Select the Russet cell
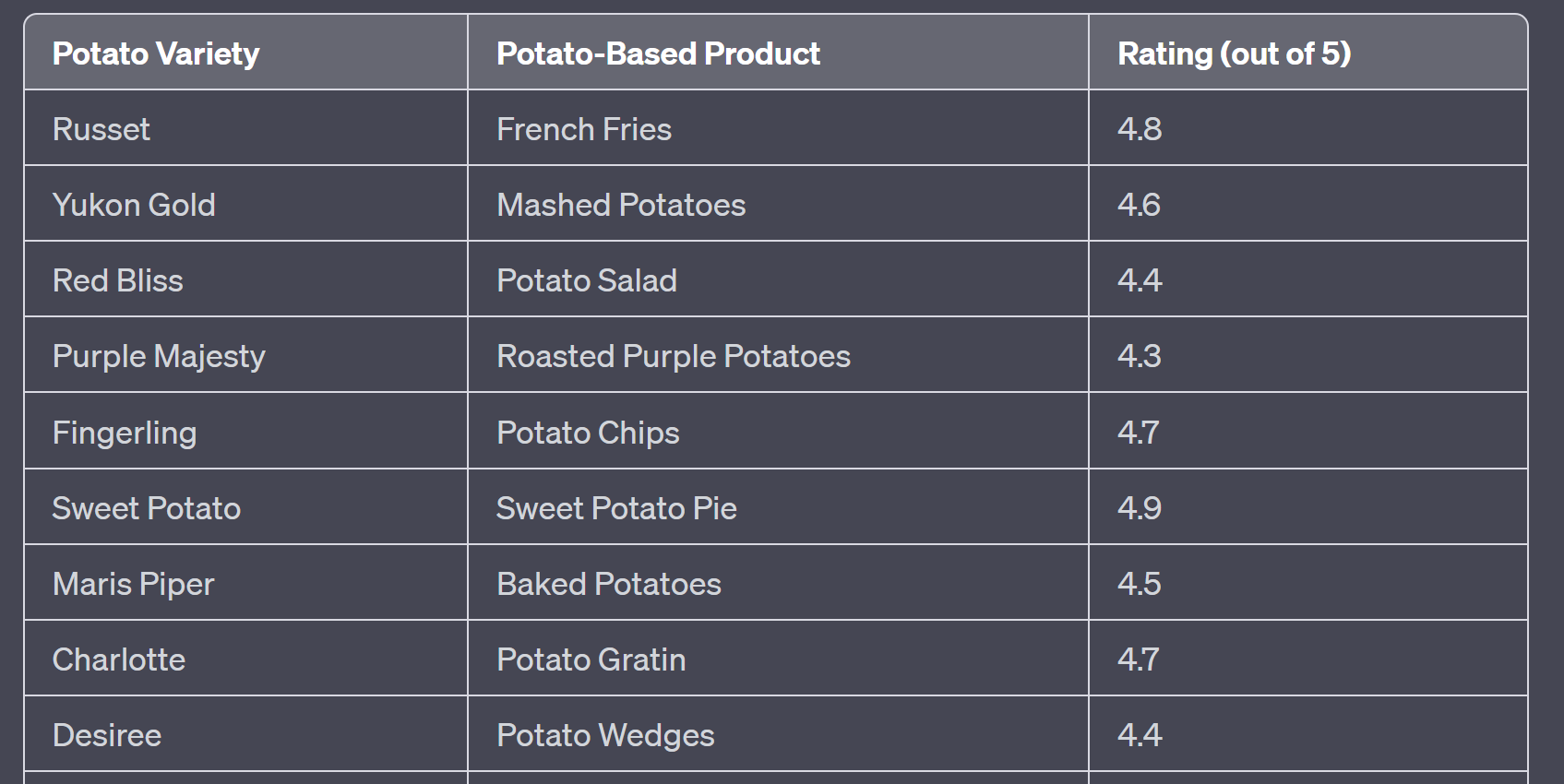Viewport: 1564px width, 784px height. tap(101, 129)
